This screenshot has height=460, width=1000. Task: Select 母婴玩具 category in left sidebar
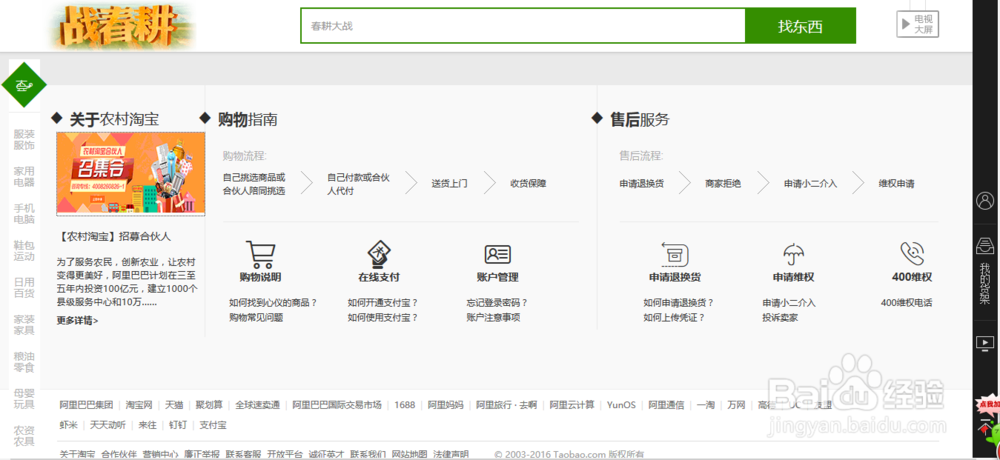click(24, 399)
